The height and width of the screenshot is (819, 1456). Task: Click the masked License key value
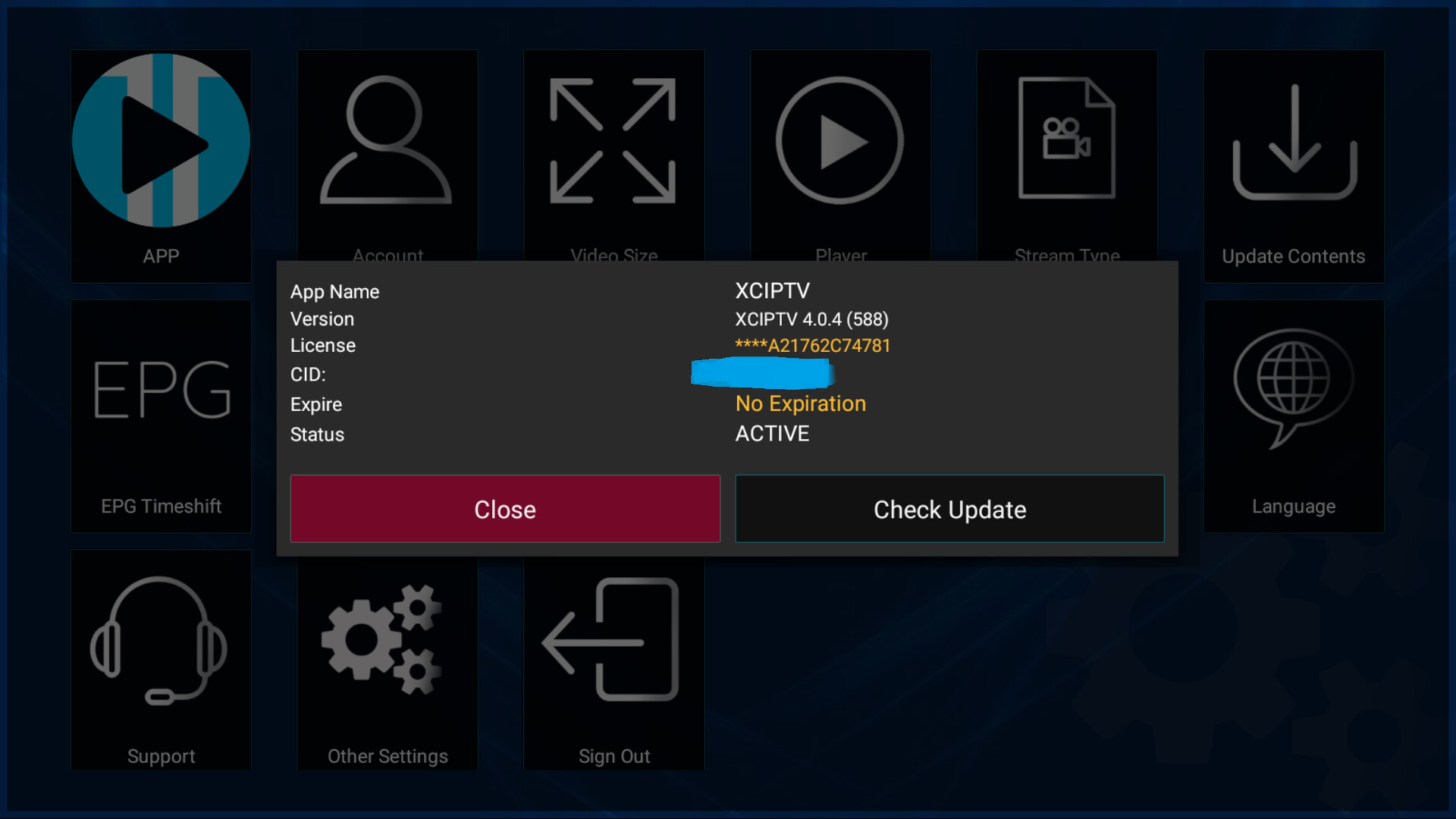point(813,346)
